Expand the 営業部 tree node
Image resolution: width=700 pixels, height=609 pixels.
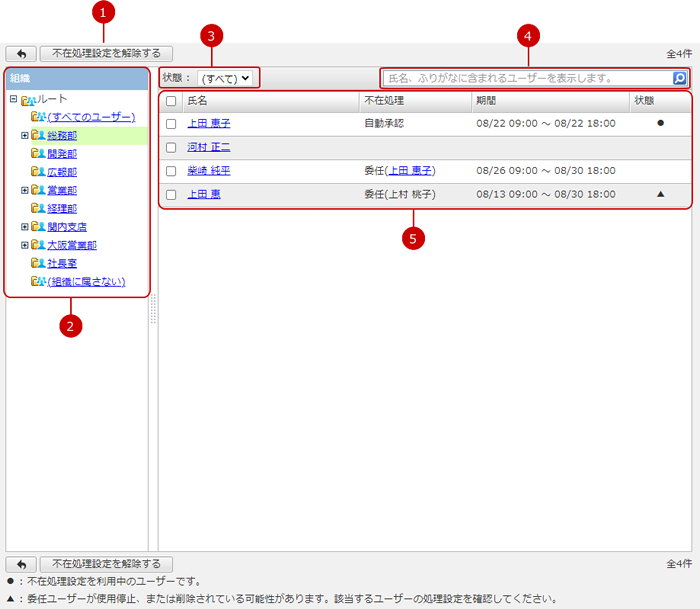pyautogui.click(x=25, y=190)
